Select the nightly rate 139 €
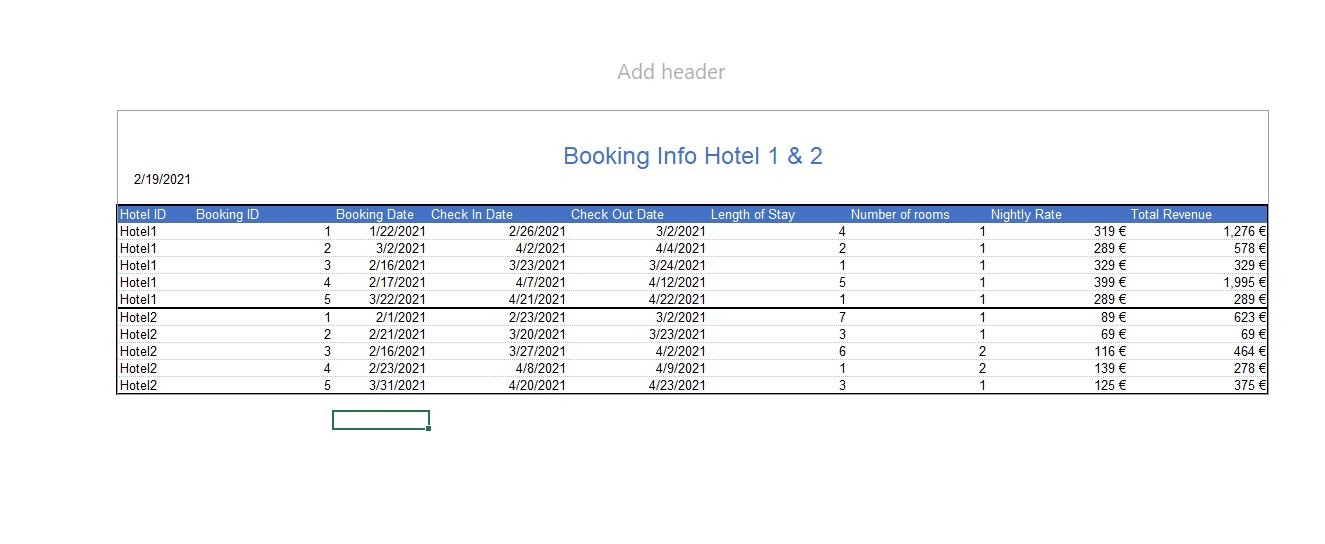The height and width of the screenshot is (544, 1325). pos(1110,368)
